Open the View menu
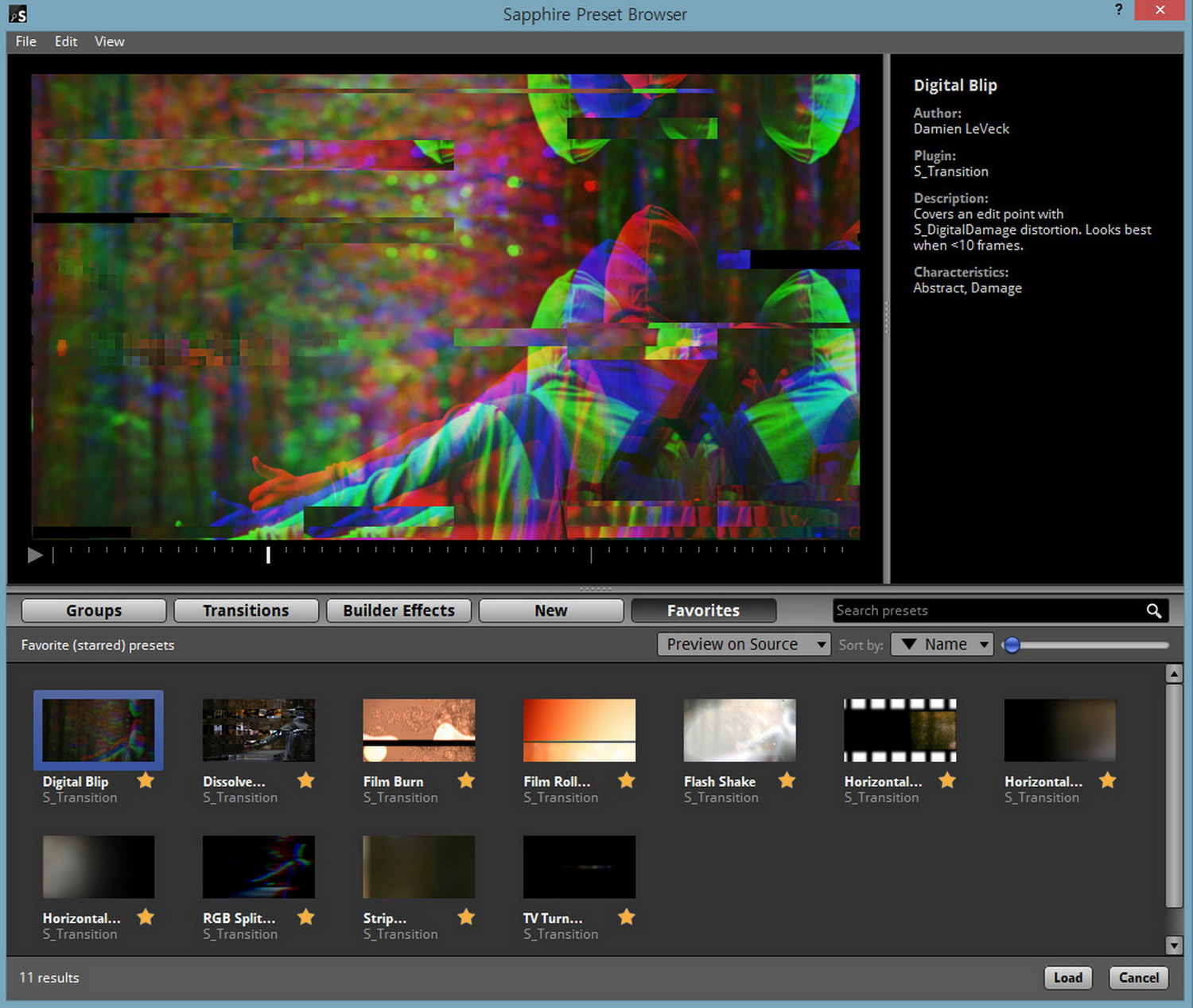Image resolution: width=1193 pixels, height=1008 pixels. 109,41
